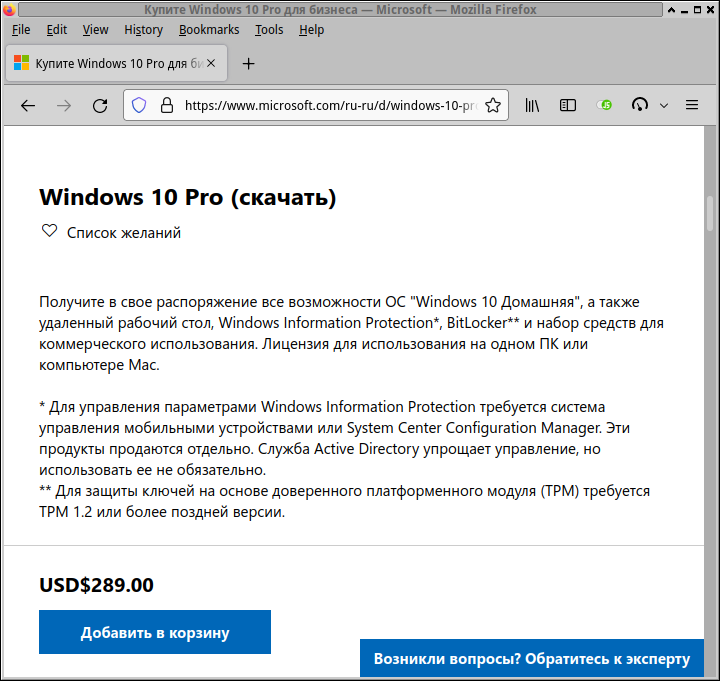Click the window shade up-arrow button
The image size is (720, 681).
(x=671, y=10)
